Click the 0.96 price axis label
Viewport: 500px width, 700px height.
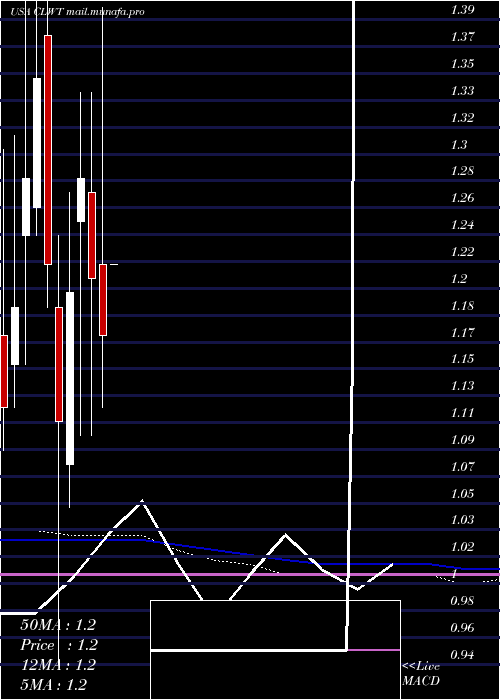tap(462, 628)
